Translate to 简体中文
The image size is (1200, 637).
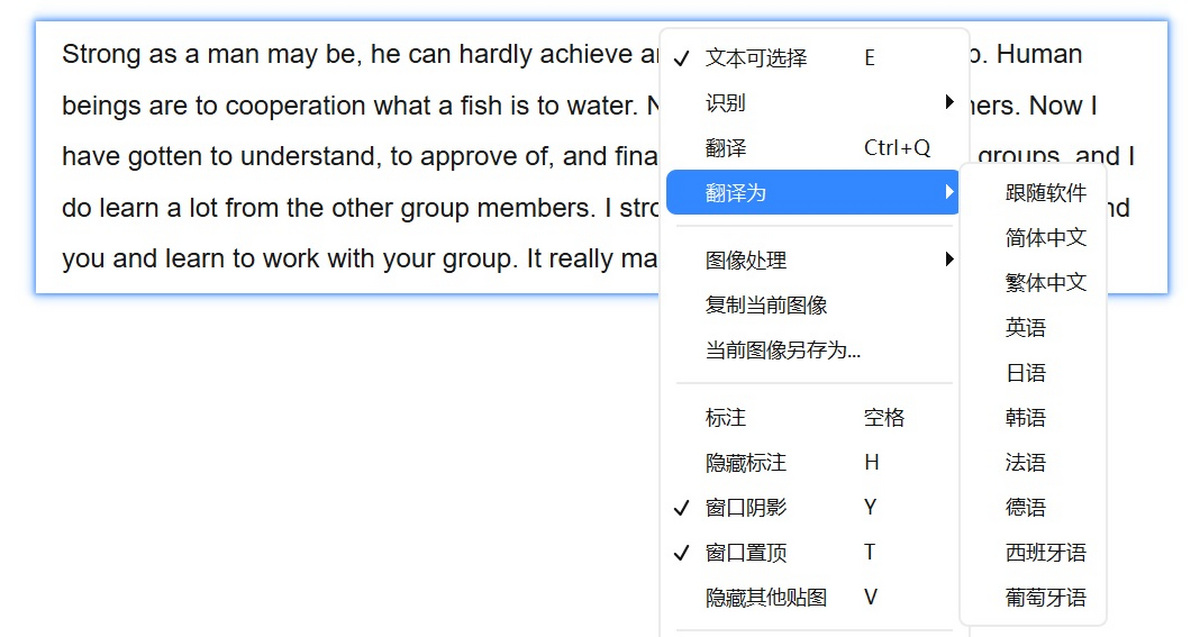(x=1046, y=238)
